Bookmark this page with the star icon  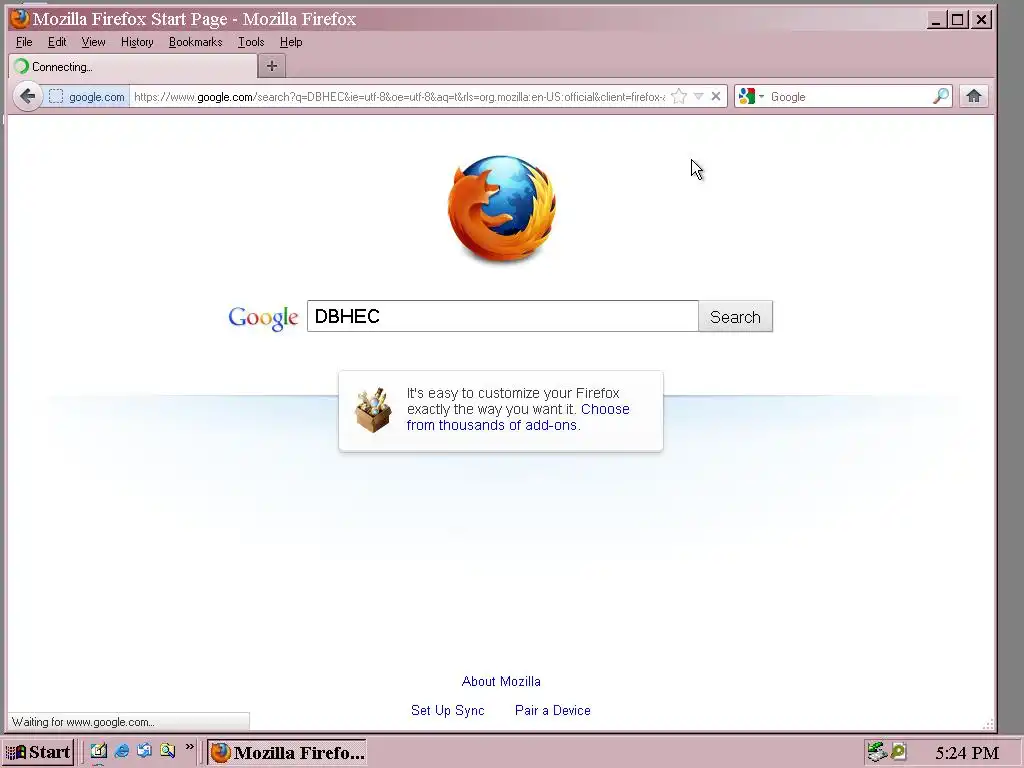pyautogui.click(x=679, y=97)
